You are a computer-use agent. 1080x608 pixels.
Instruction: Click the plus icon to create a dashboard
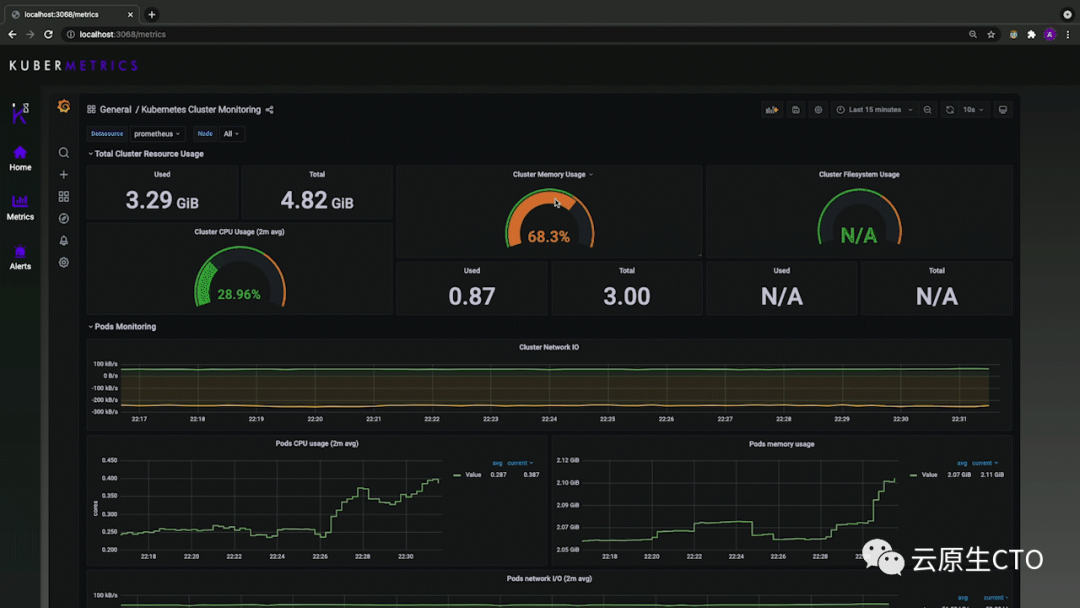[x=63, y=175]
